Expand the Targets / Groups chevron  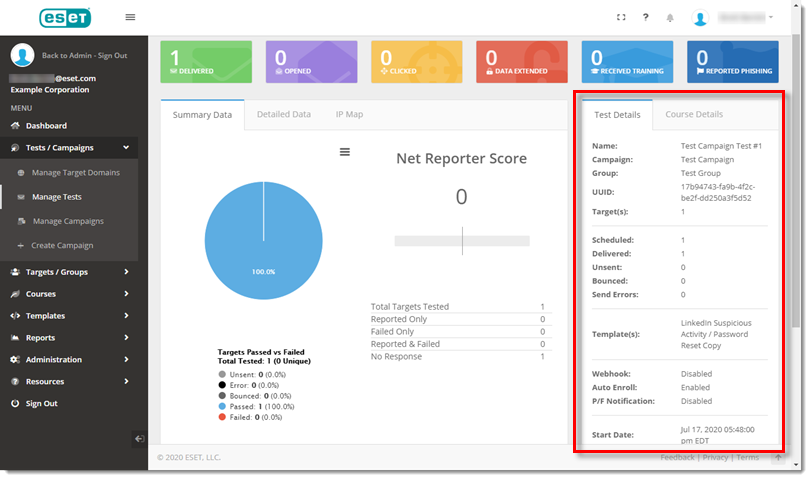coord(126,272)
